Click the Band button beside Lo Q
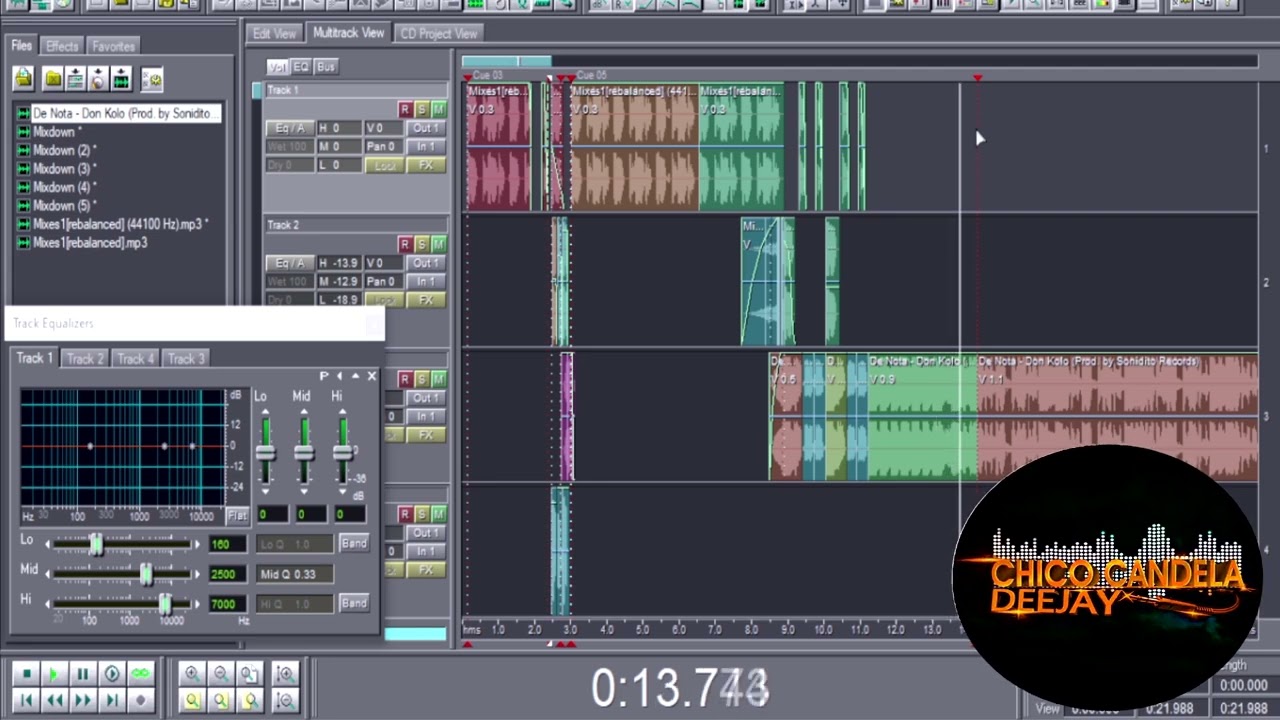This screenshot has width=1280, height=720. 354,543
